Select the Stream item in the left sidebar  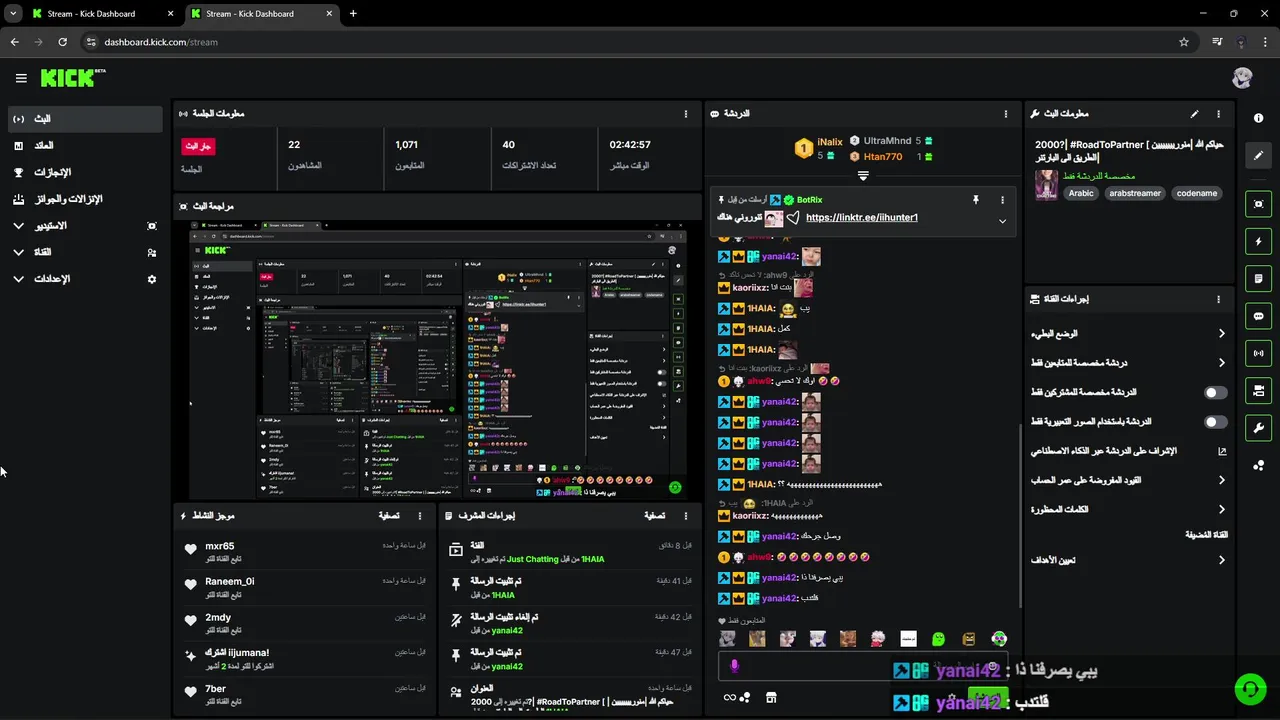pyautogui.click(x=85, y=119)
